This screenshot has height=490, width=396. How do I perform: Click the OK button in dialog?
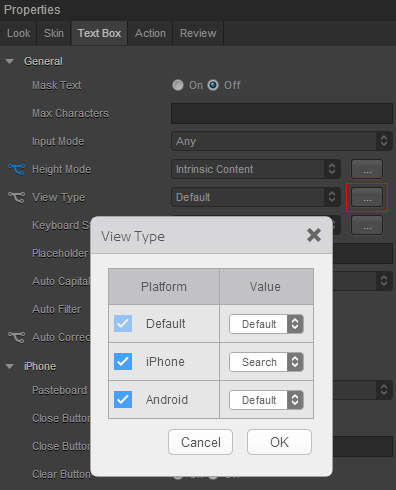point(279,442)
